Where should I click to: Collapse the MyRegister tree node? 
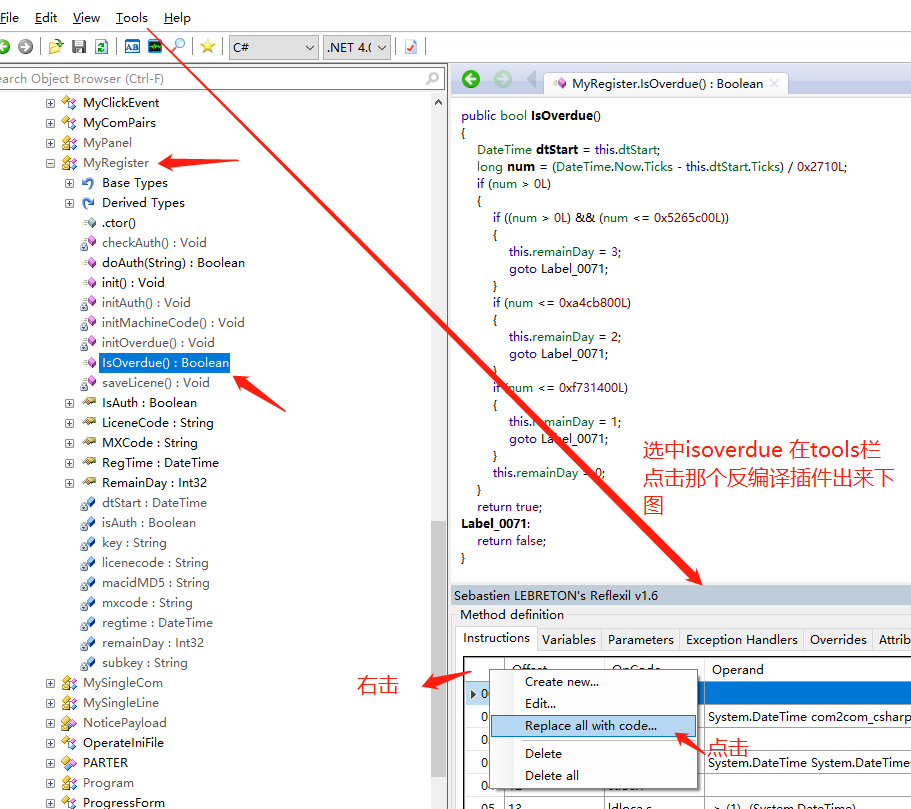point(51,163)
